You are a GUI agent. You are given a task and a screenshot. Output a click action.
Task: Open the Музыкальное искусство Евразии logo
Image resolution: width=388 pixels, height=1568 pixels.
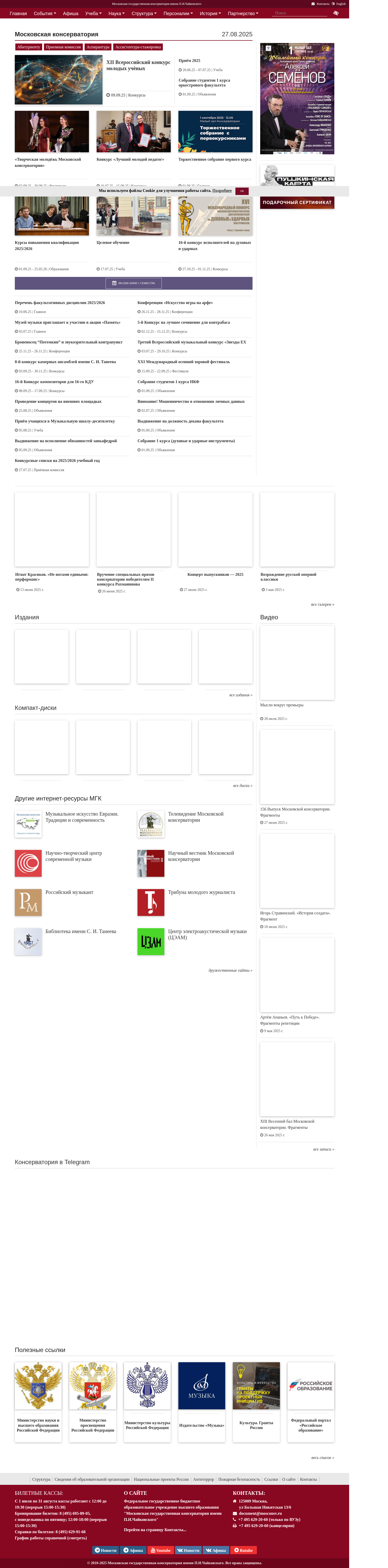pos(28,824)
